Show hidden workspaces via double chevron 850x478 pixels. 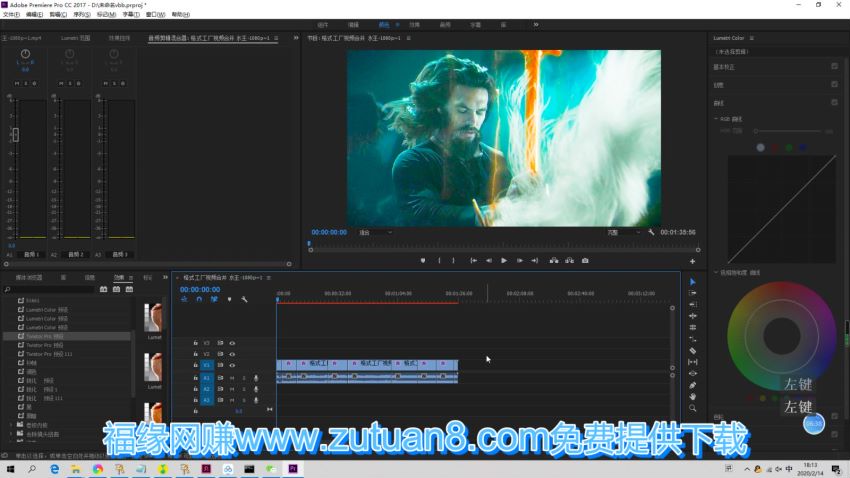coord(536,24)
